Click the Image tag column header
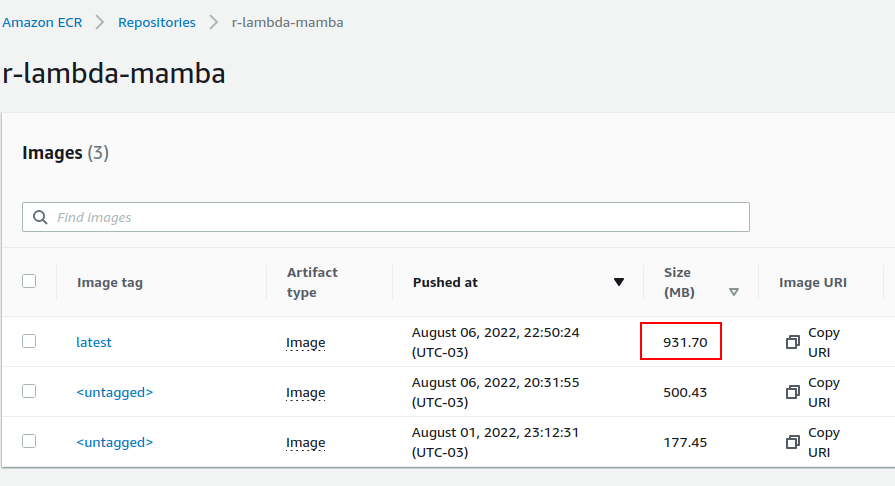Image resolution: width=895 pixels, height=486 pixels. click(110, 282)
